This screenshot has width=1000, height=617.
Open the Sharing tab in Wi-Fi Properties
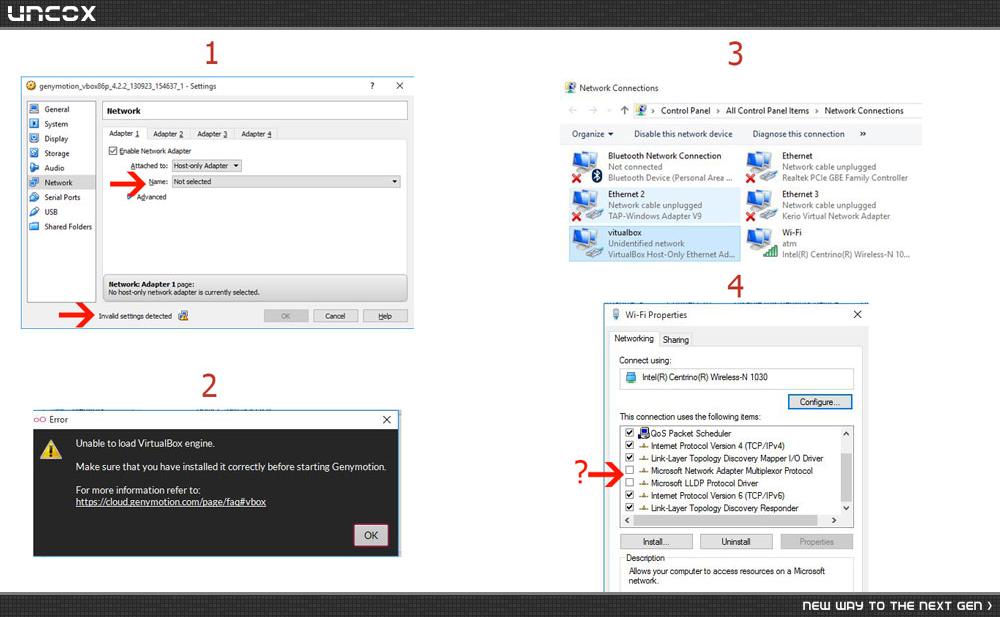[x=675, y=340]
